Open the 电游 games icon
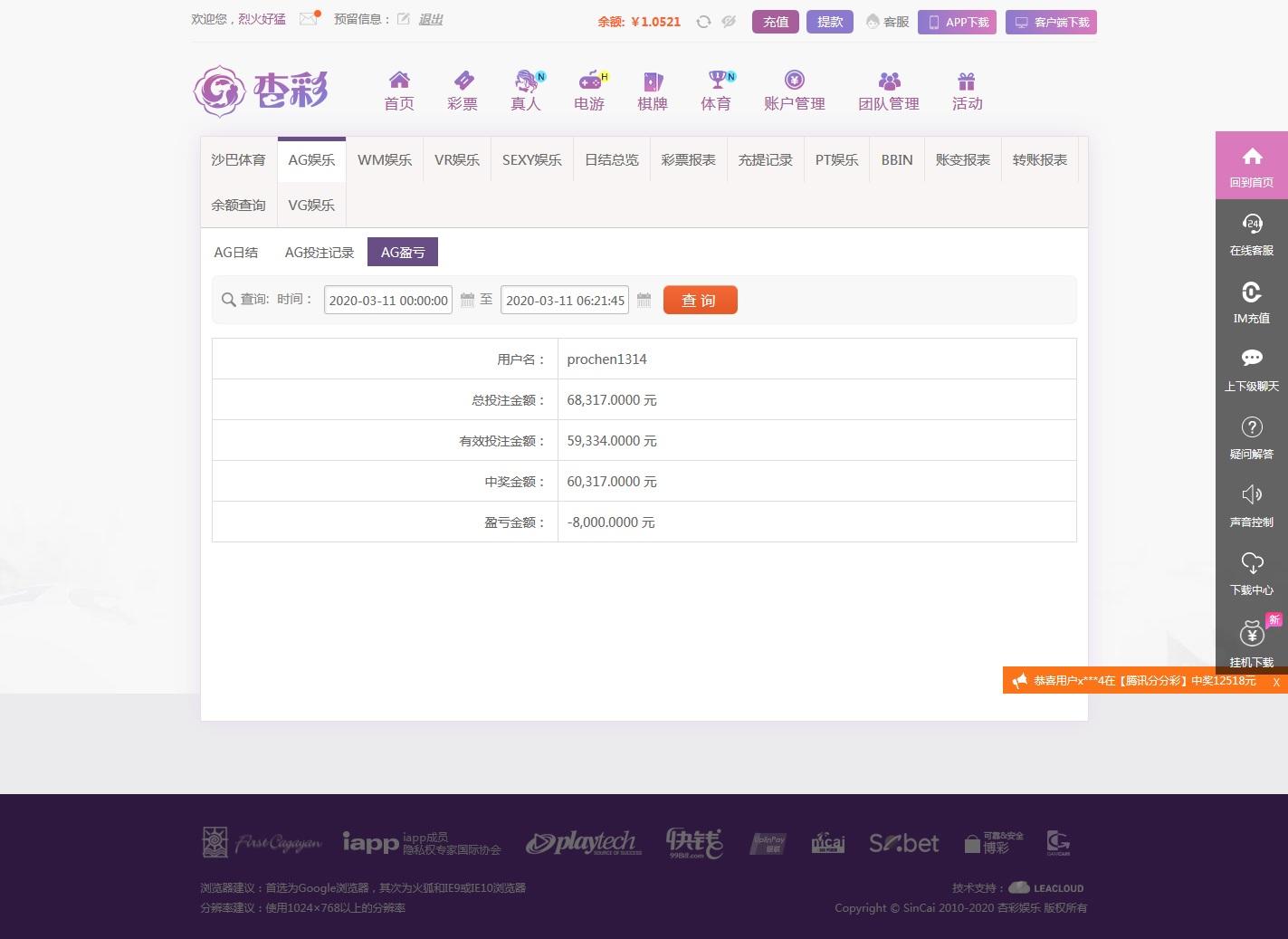 [x=589, y=89]
